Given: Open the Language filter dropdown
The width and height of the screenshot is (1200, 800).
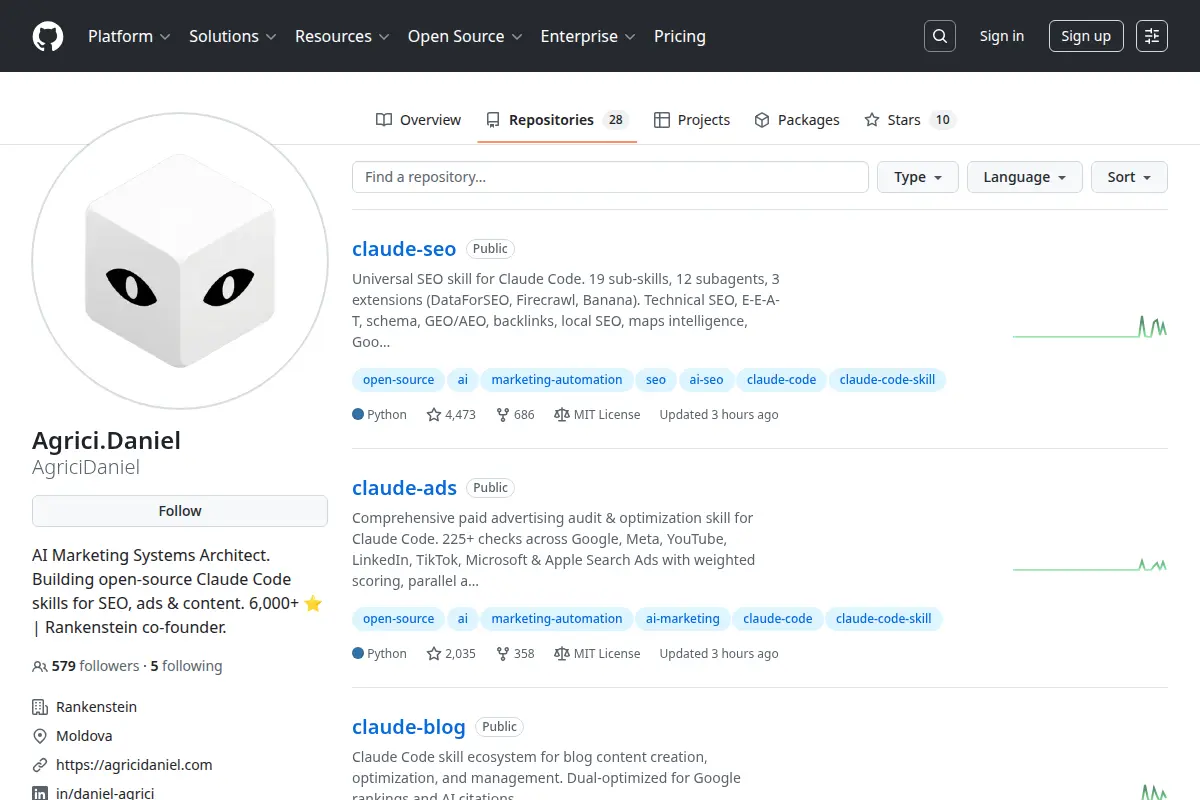Looking at the screenshot, I should coord(1024,176).
